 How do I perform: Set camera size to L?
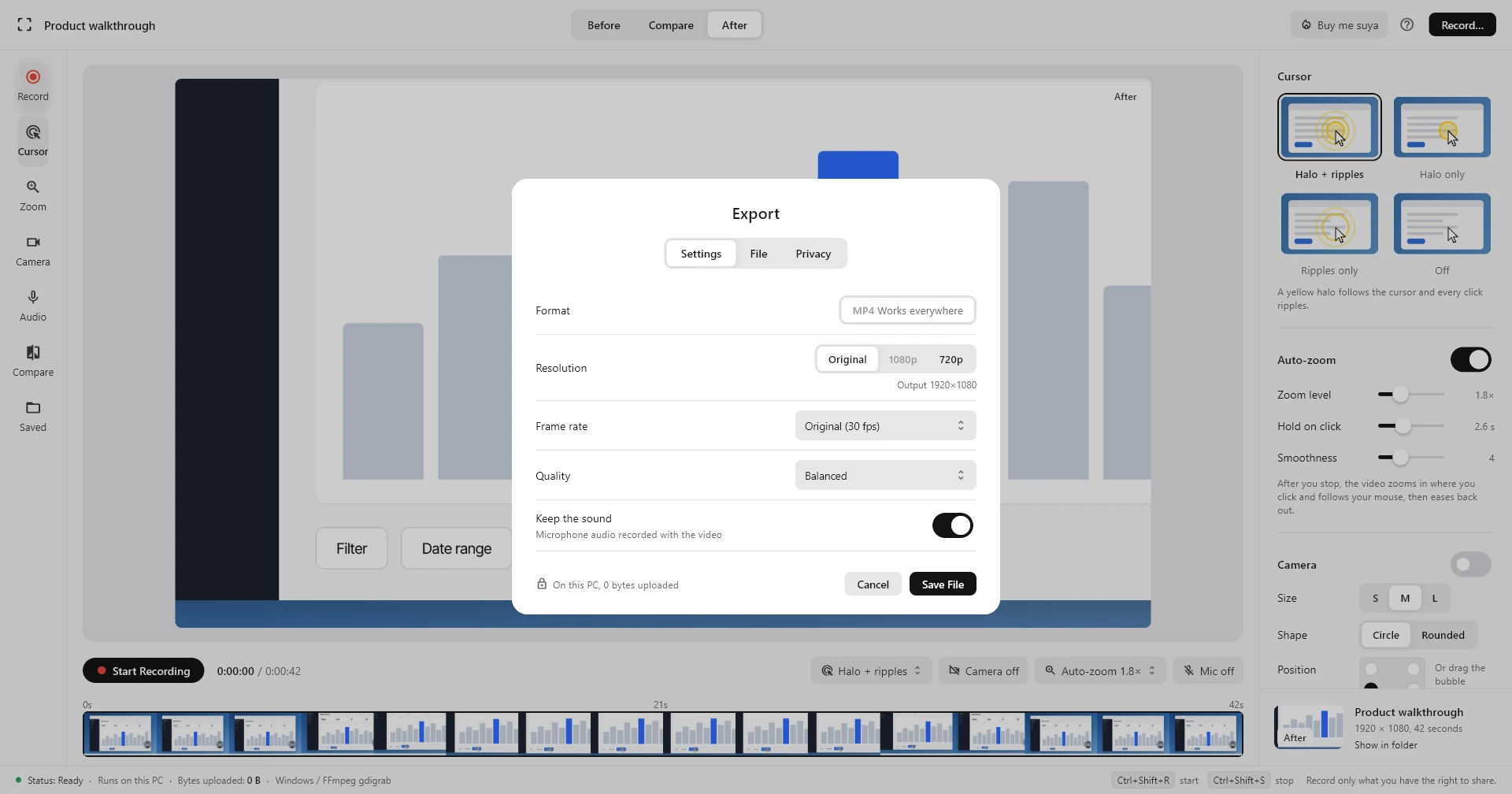point(1435,598)
